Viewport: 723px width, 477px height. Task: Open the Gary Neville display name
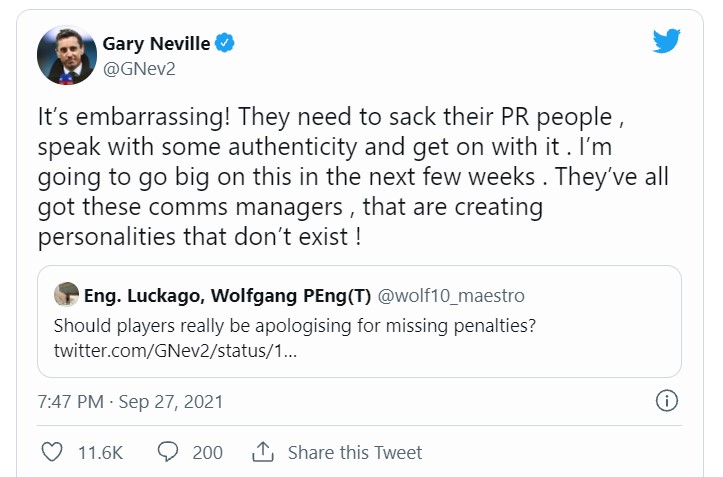157,44
